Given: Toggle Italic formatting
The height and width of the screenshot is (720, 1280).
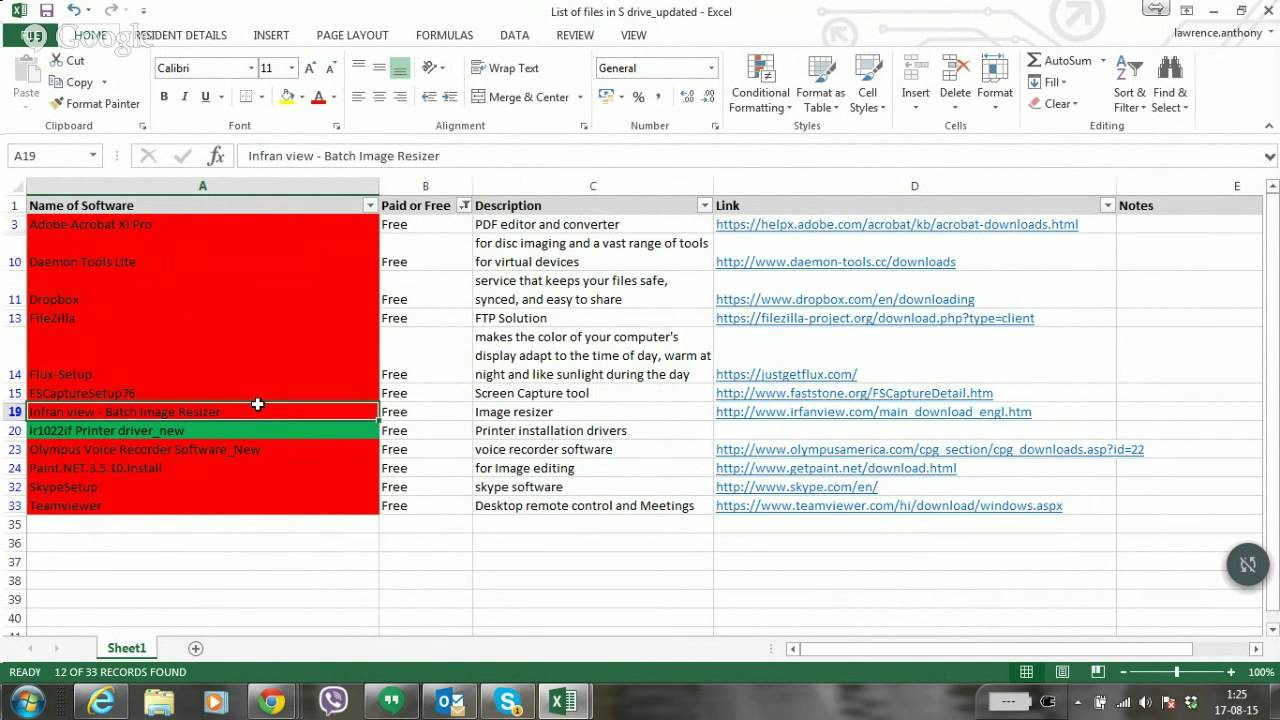Looking at the screenshot, I should coord(185,97).
